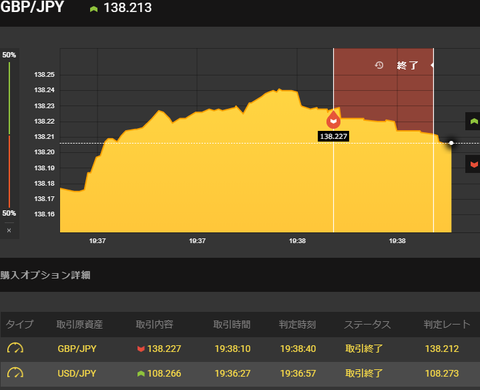This screenshot has height=390, width=480.
Task: Click the gauge icon in the USD/JPY row
Action: coord(15,373)
